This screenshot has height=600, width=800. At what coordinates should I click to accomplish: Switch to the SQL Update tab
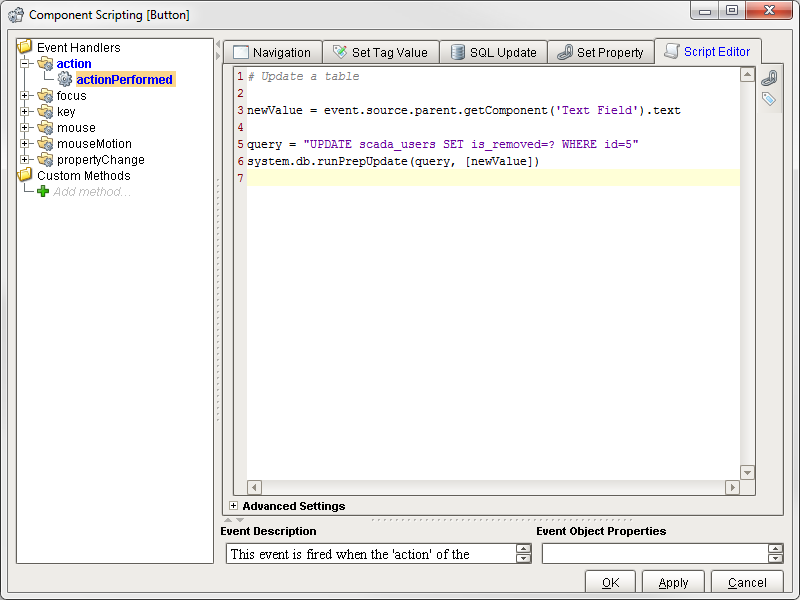pos(493,51)
